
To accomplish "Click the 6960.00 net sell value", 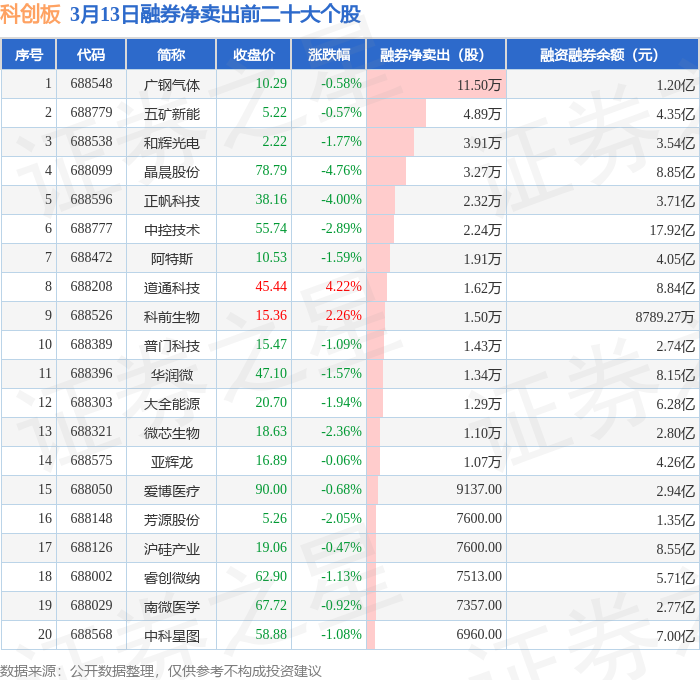I will point(479,635).
